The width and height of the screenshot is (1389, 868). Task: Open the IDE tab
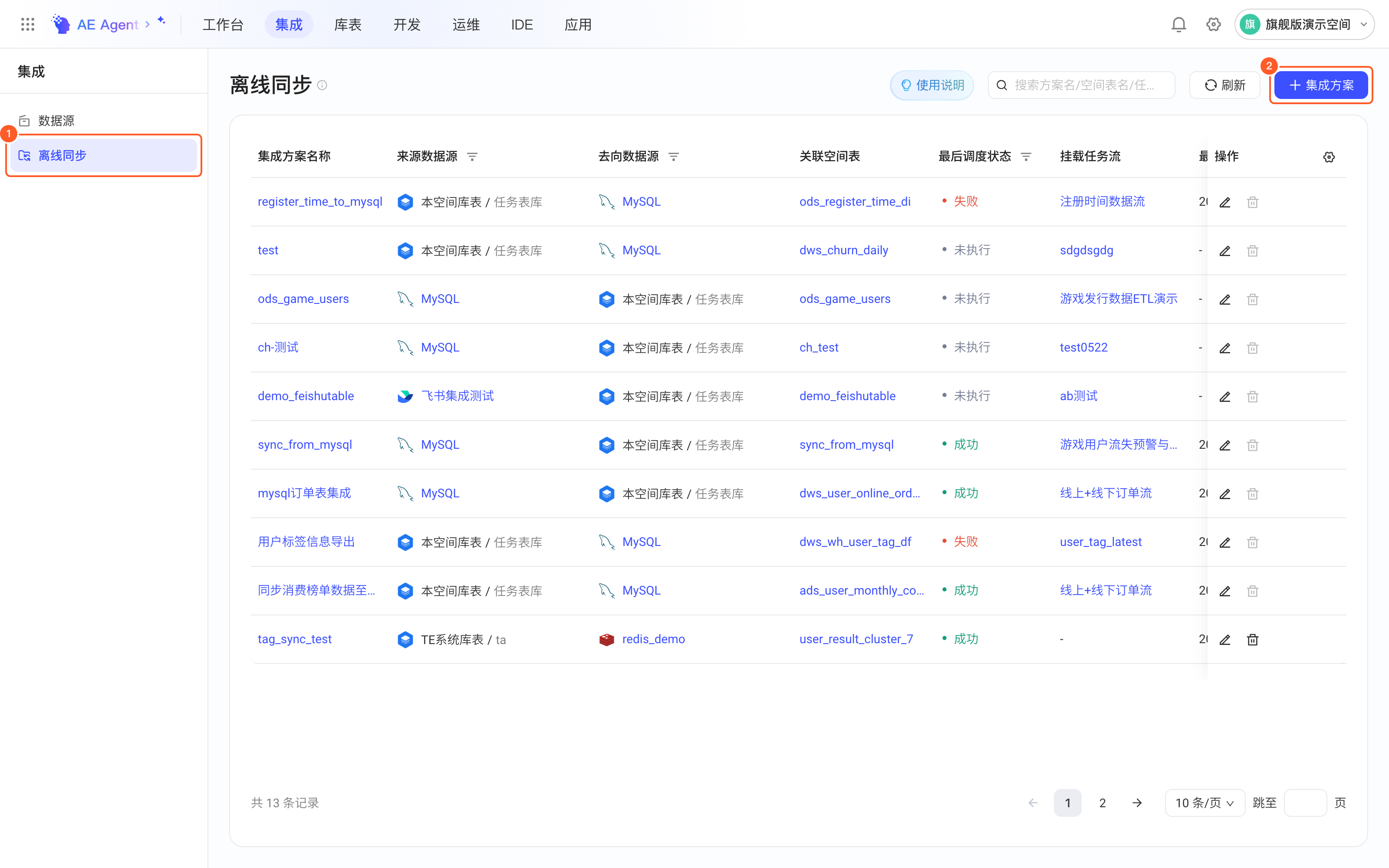(522, 25)
